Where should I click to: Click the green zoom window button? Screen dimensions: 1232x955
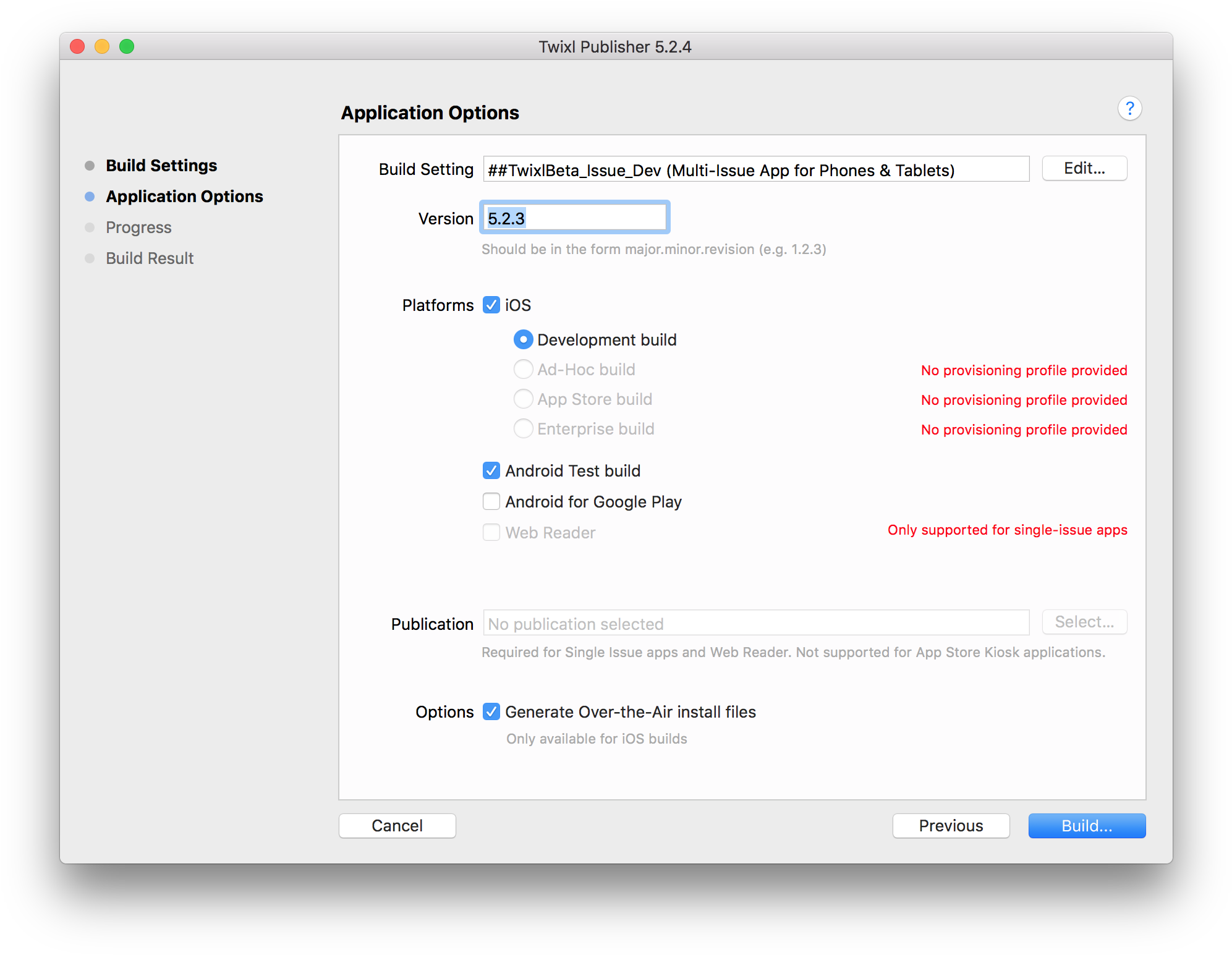(127, 46)
